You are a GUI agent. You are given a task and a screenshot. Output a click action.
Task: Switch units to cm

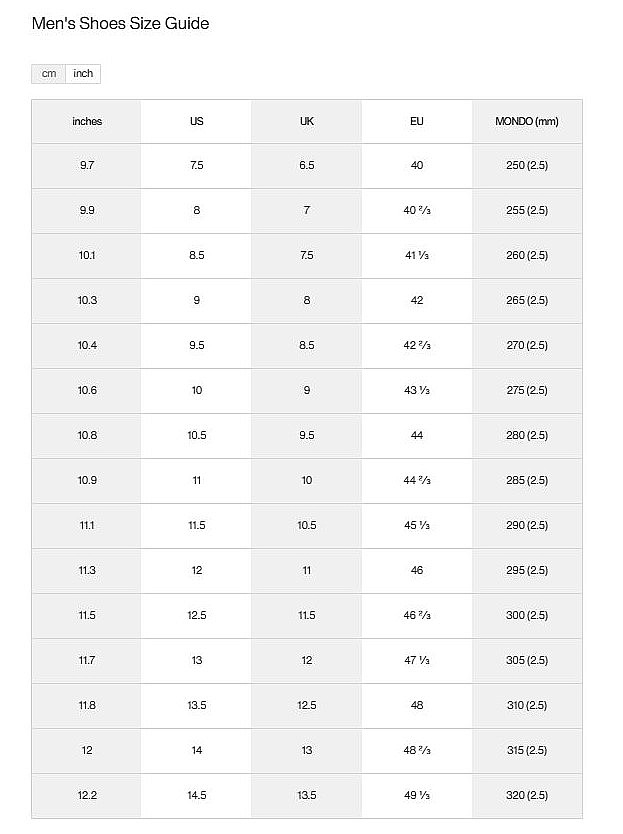point(49,74)
